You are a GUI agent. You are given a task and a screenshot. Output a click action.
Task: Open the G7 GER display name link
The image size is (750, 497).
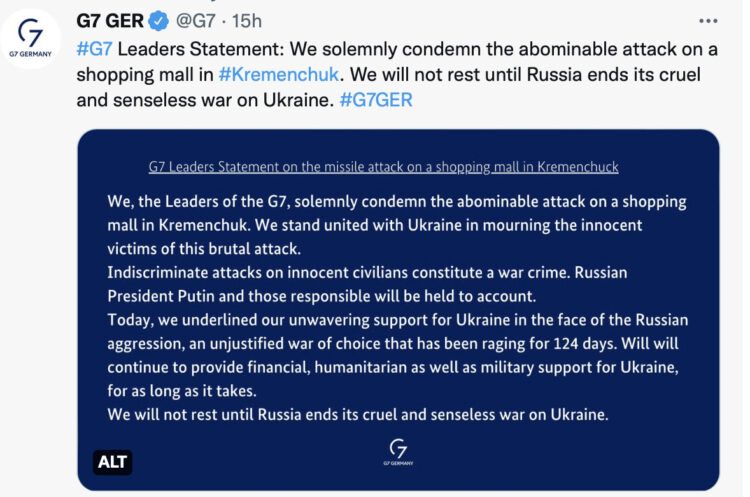(110, 20)
